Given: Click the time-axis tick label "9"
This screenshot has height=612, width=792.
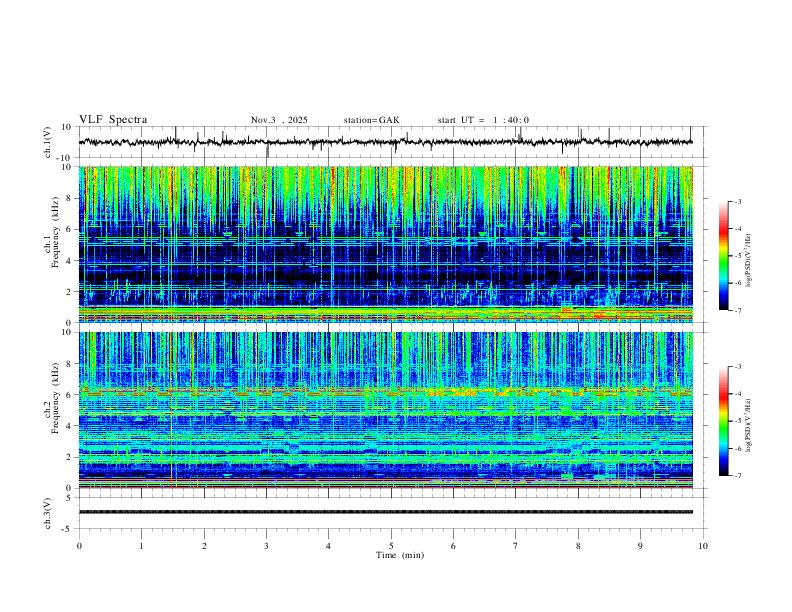Looking at the screenshot, I should [x=640, y=546].
